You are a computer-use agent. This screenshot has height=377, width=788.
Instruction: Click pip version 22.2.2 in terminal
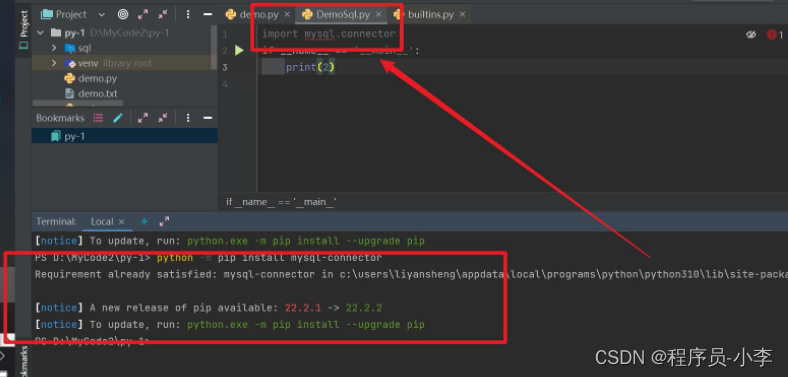point(364,308)
